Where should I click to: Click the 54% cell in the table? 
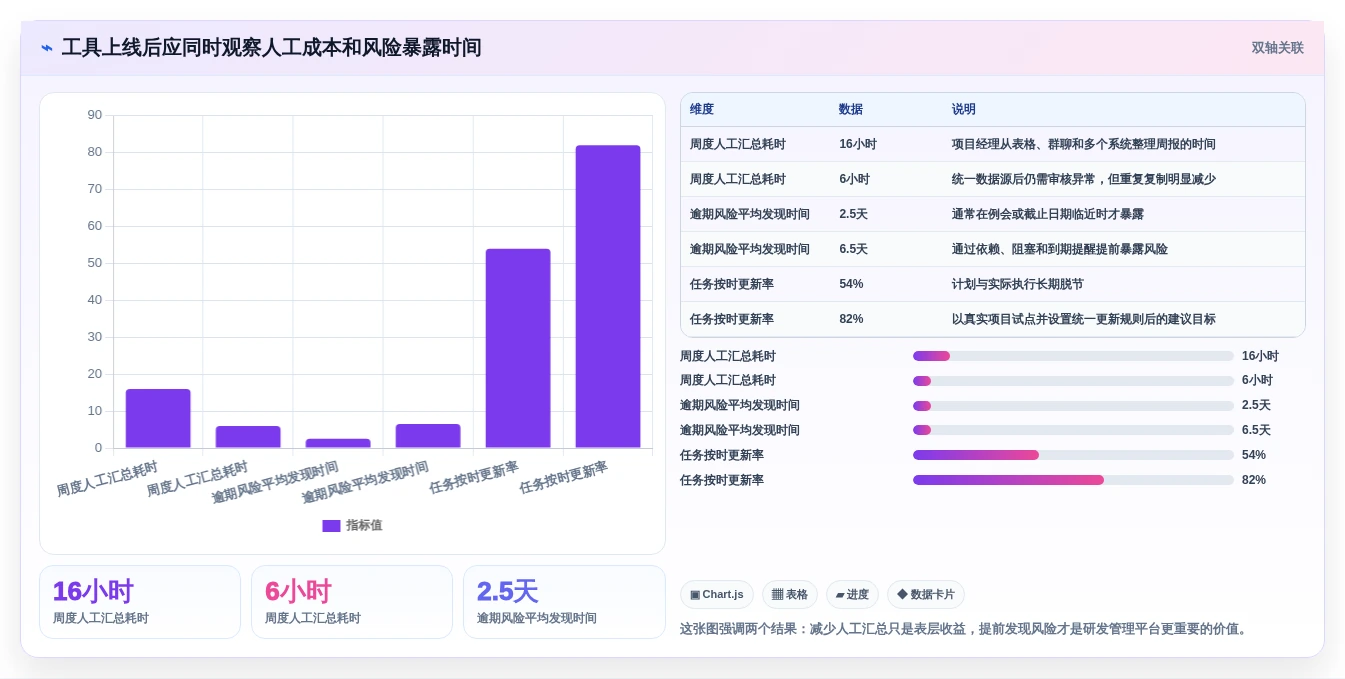coord(851,284)
